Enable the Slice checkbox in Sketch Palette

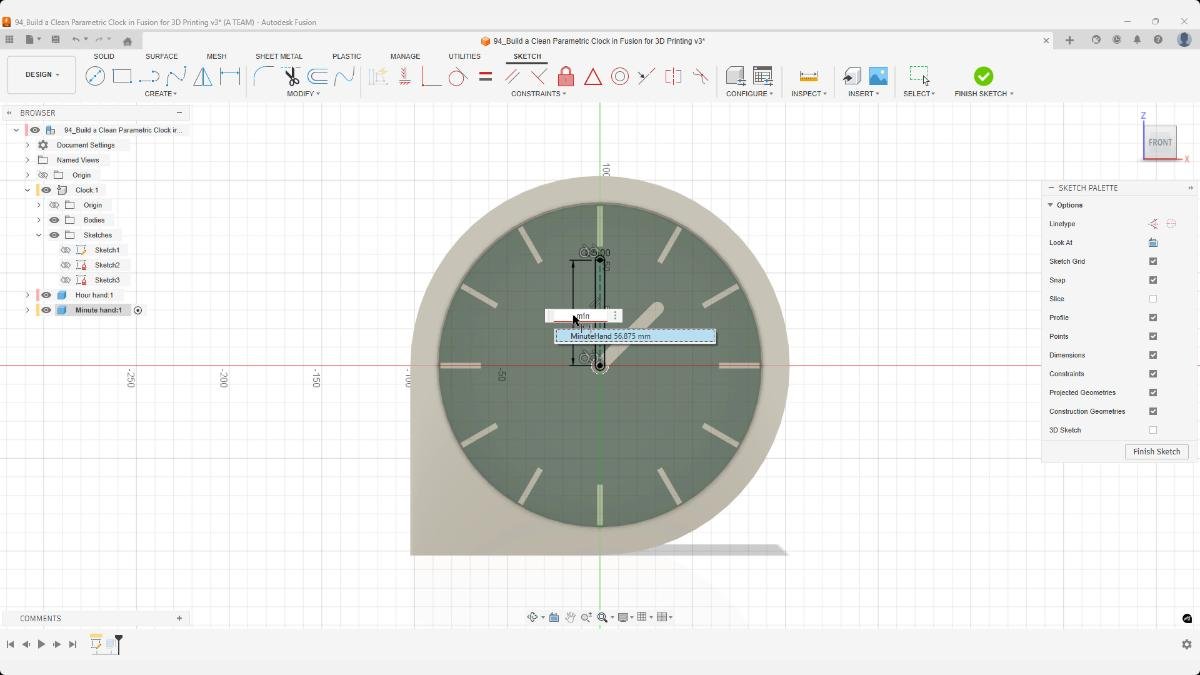coord(1153,298)
